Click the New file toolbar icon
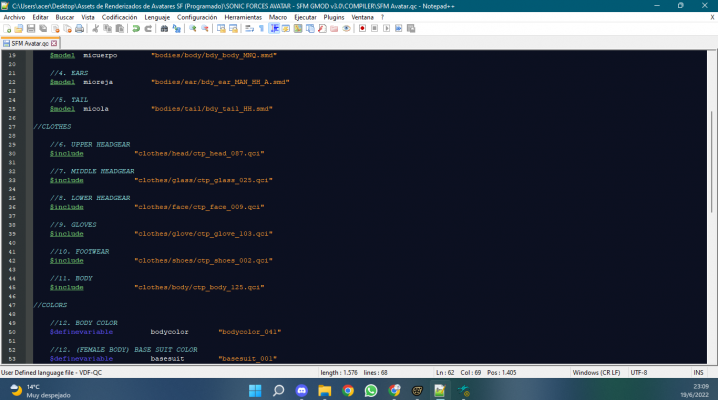 coord(7,29)
